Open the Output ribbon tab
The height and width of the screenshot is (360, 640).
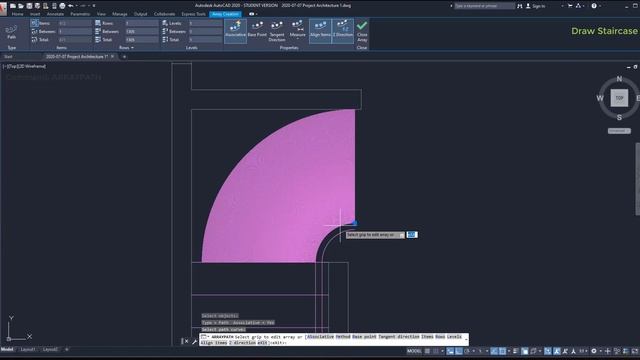click(x=140, y=14)
